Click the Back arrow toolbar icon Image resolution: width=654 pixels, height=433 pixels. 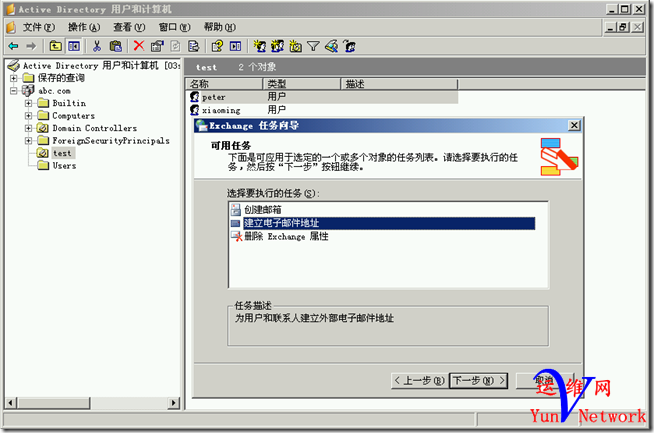pos(13,46)
